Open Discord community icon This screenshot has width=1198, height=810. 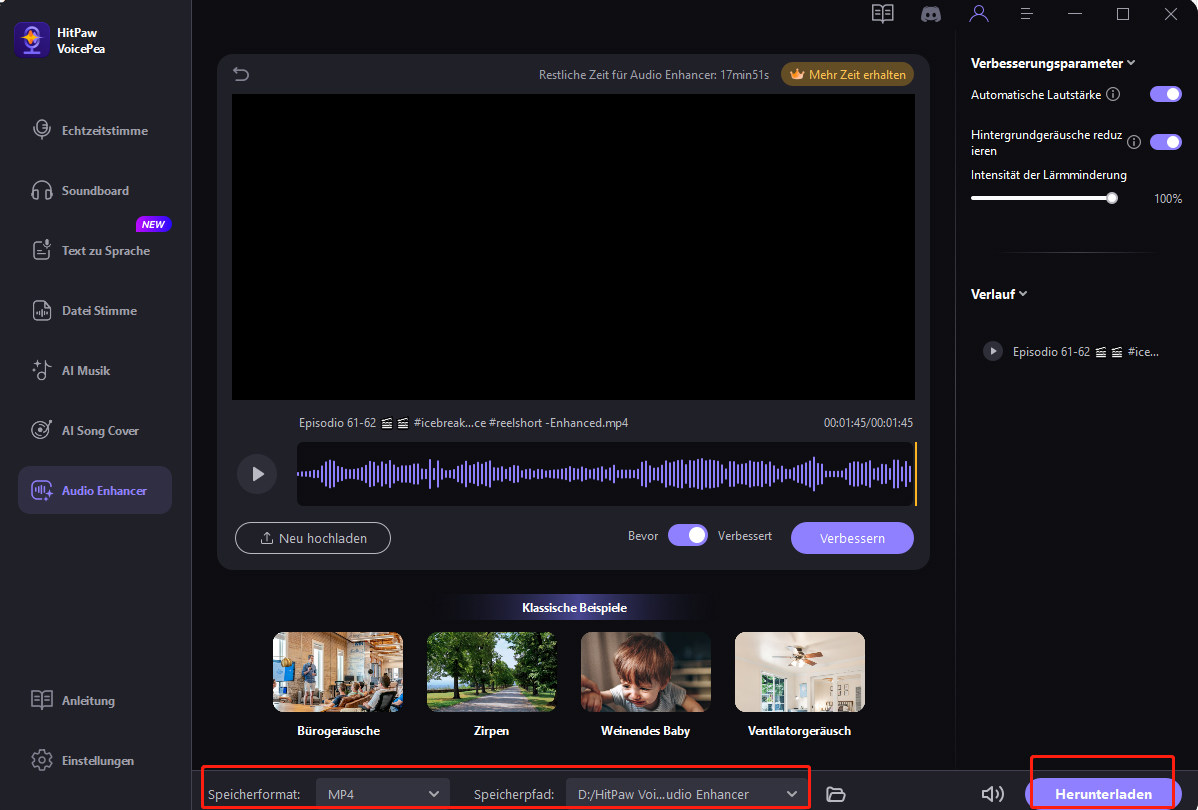click(x=931, y=14)
